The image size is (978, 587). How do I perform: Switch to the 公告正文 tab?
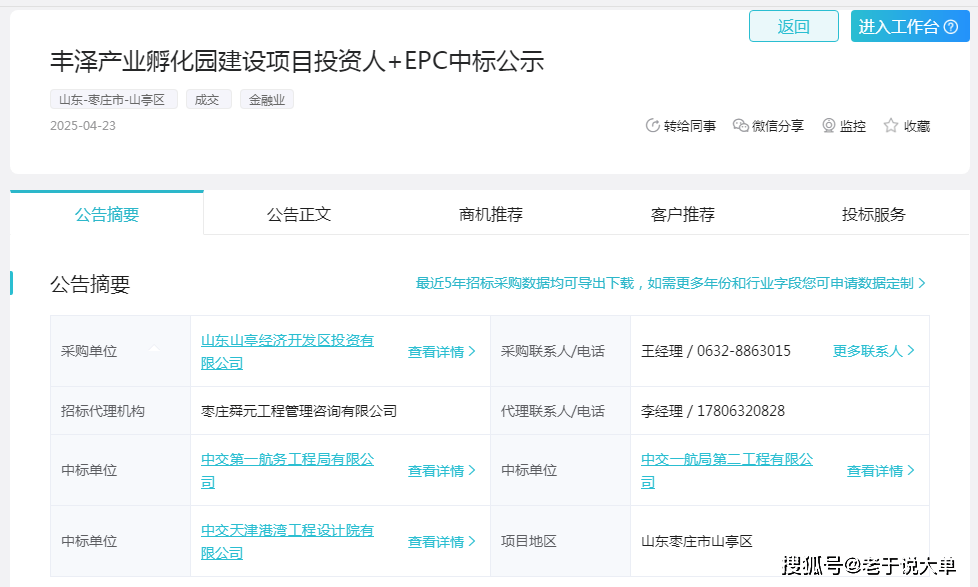point(299,214)
